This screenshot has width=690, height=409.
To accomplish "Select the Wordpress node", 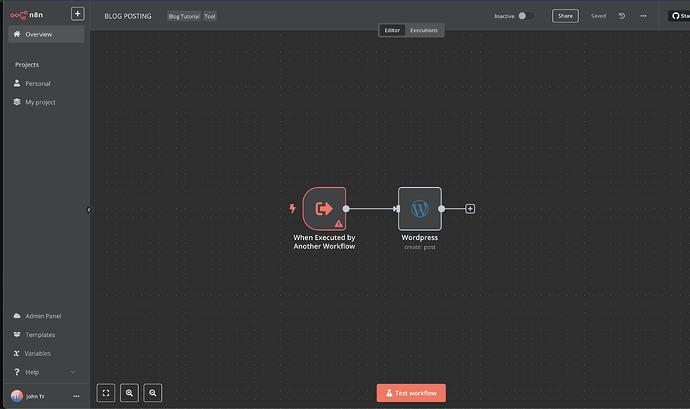I will pyautogui.click(x=420, y=209).
